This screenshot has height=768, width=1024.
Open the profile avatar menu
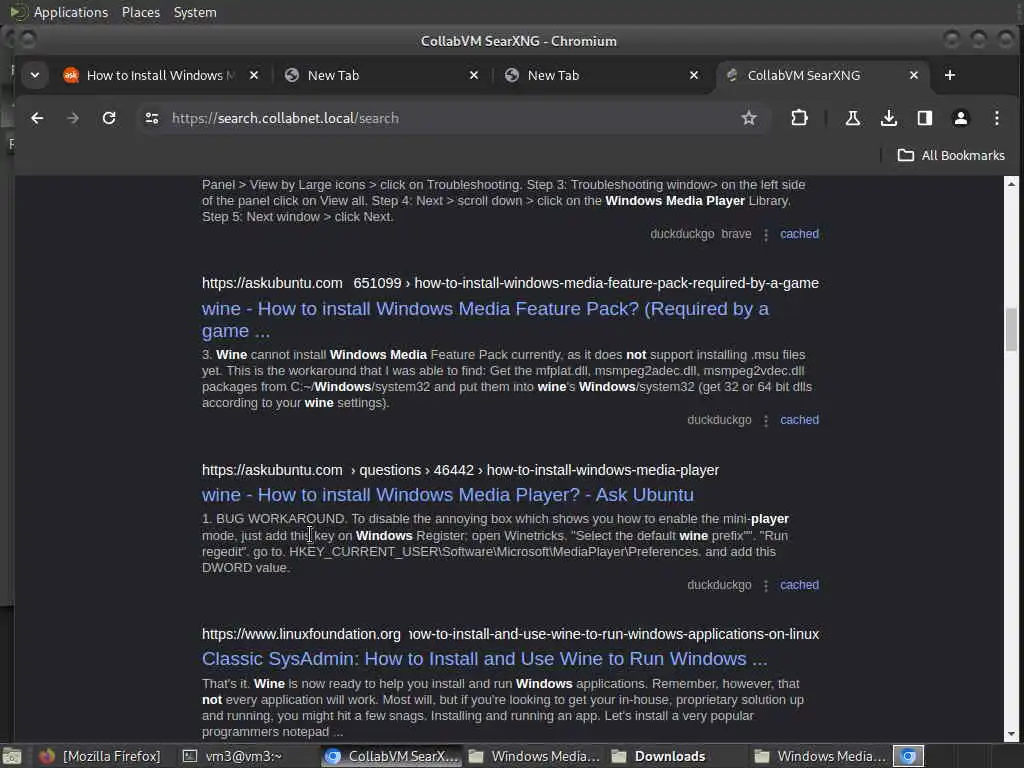(x=961, y=118)
